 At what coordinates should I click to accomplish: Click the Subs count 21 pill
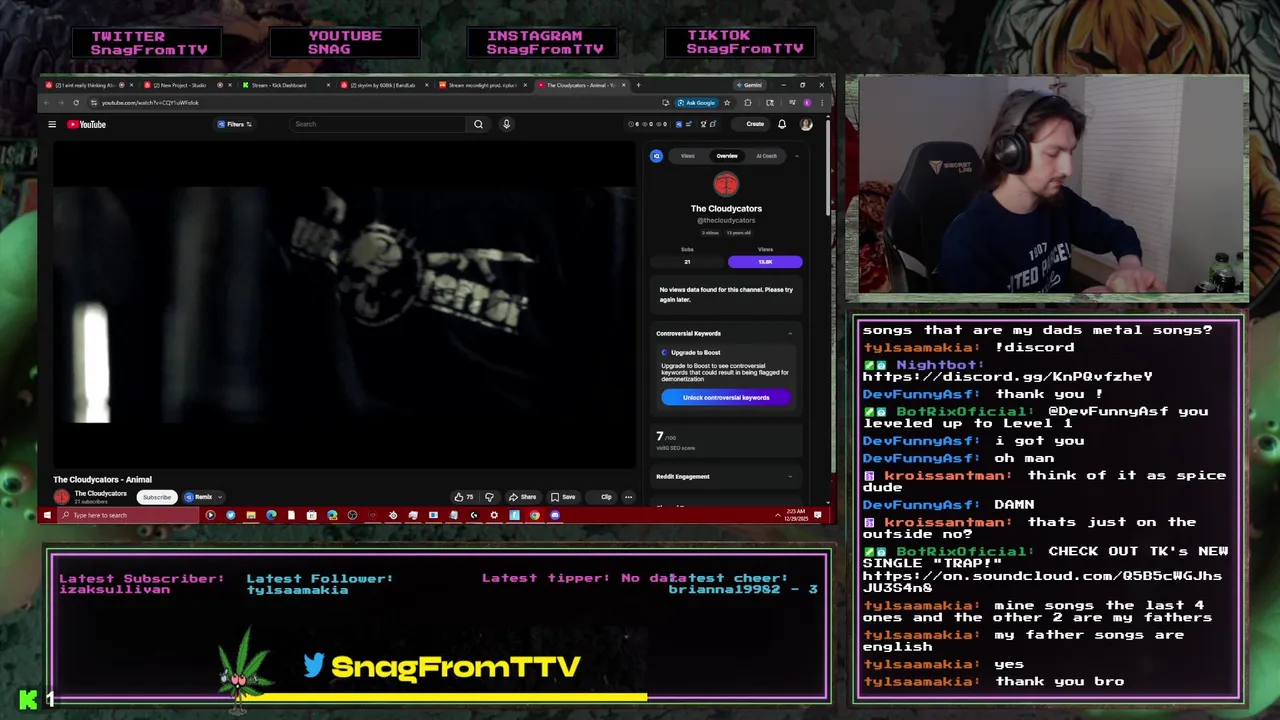[687, 262]
